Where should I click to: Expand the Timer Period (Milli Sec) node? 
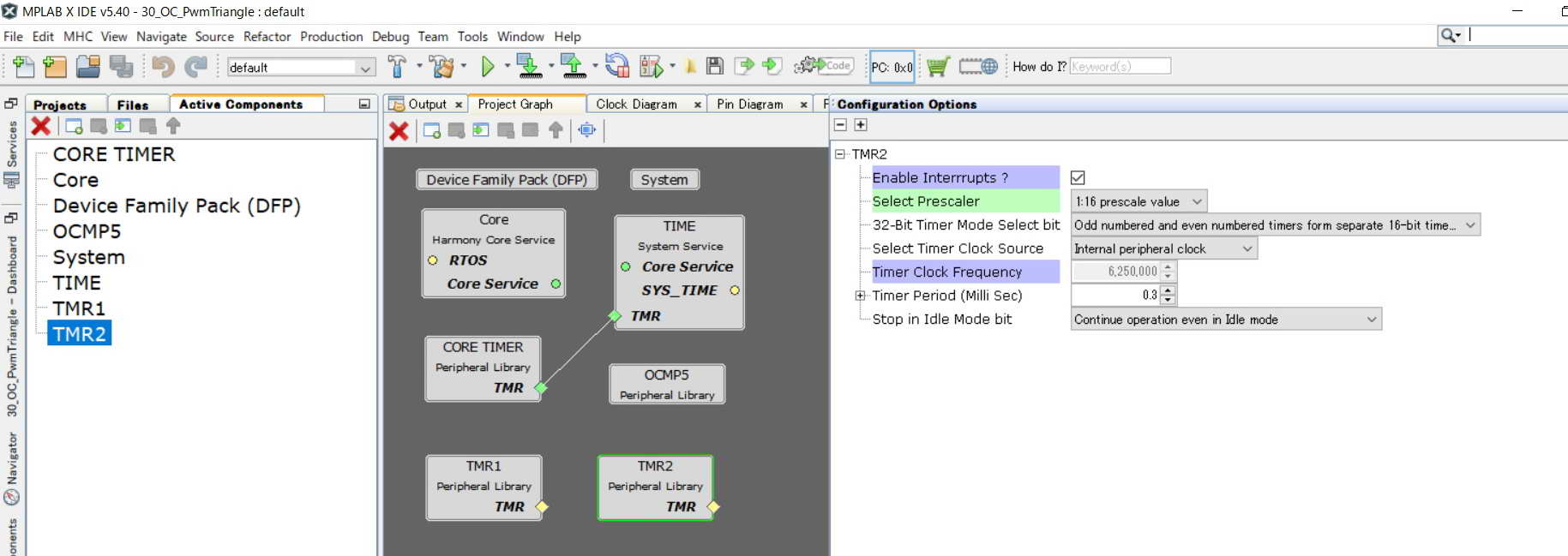[x=860, y=296]
